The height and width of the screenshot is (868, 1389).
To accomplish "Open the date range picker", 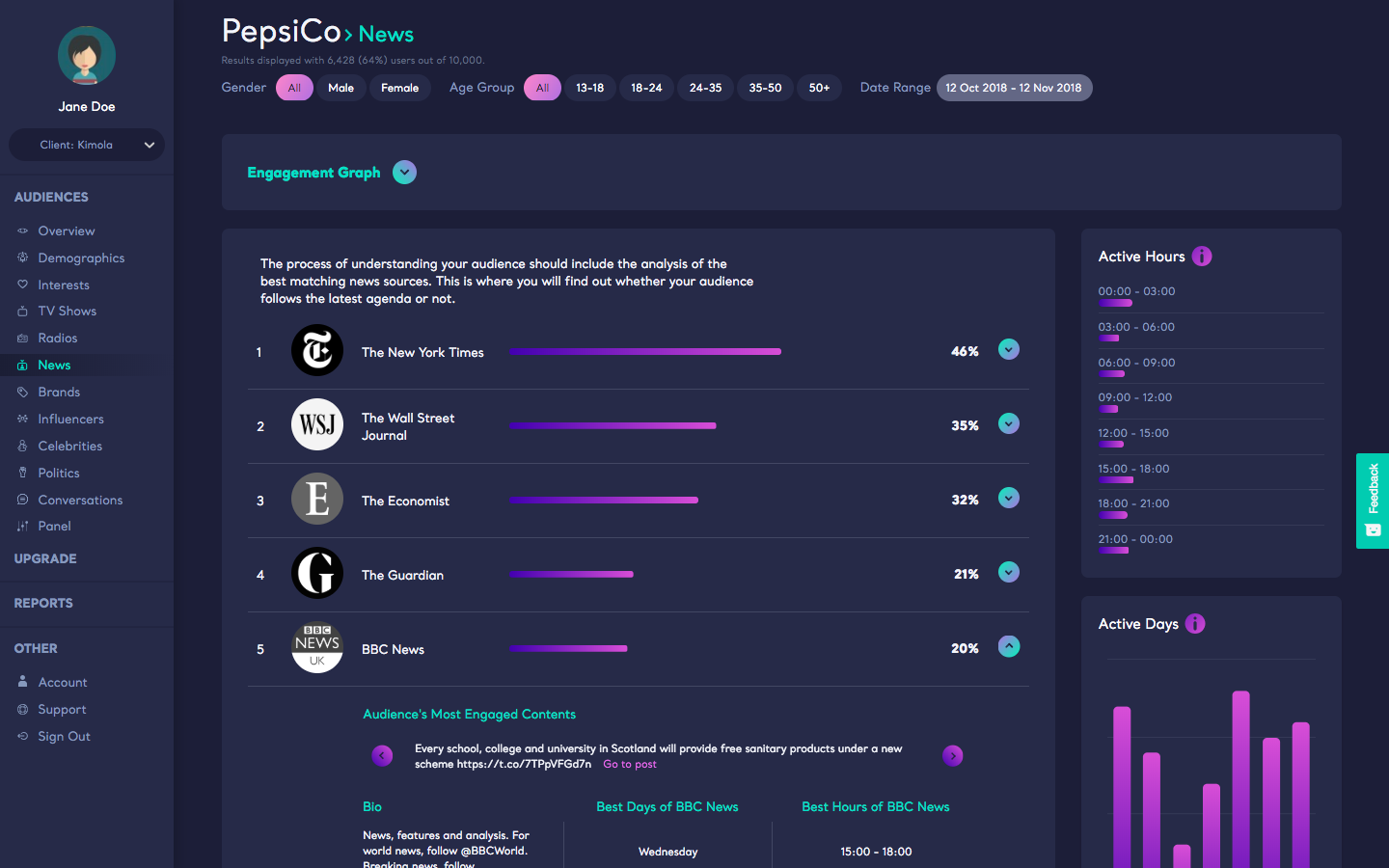I will click(1015, 88).
